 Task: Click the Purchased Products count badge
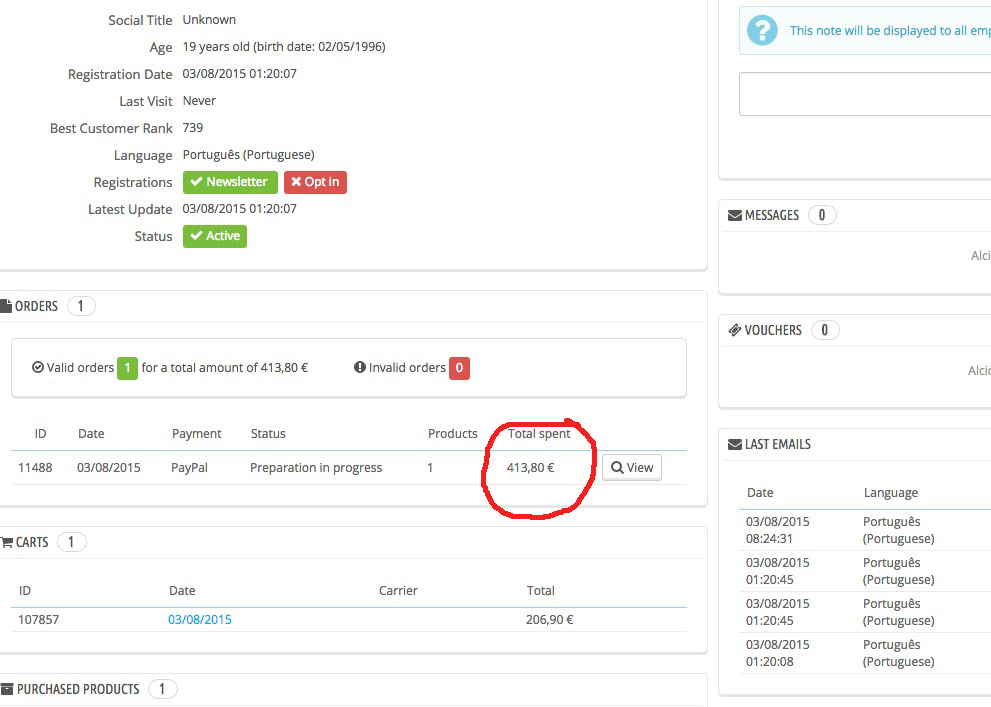click(x=162, y=689)
